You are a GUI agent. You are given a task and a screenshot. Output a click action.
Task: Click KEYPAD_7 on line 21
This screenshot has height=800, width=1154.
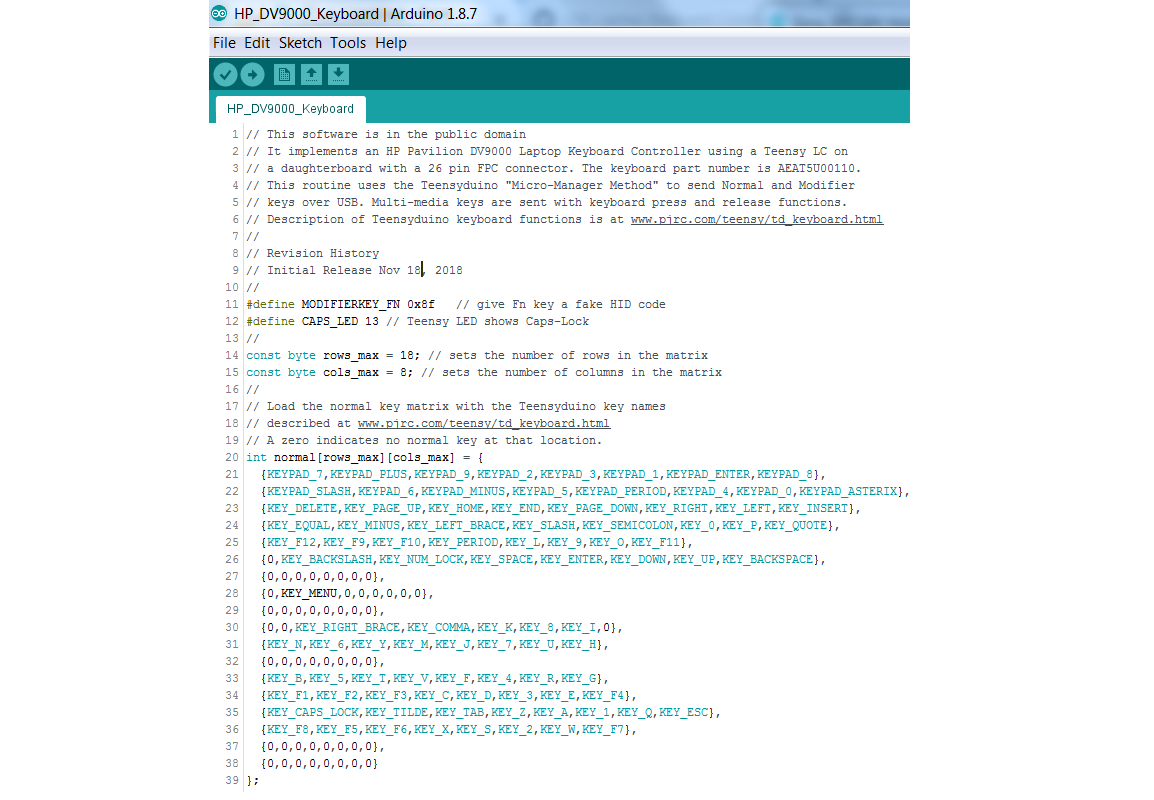294,474
